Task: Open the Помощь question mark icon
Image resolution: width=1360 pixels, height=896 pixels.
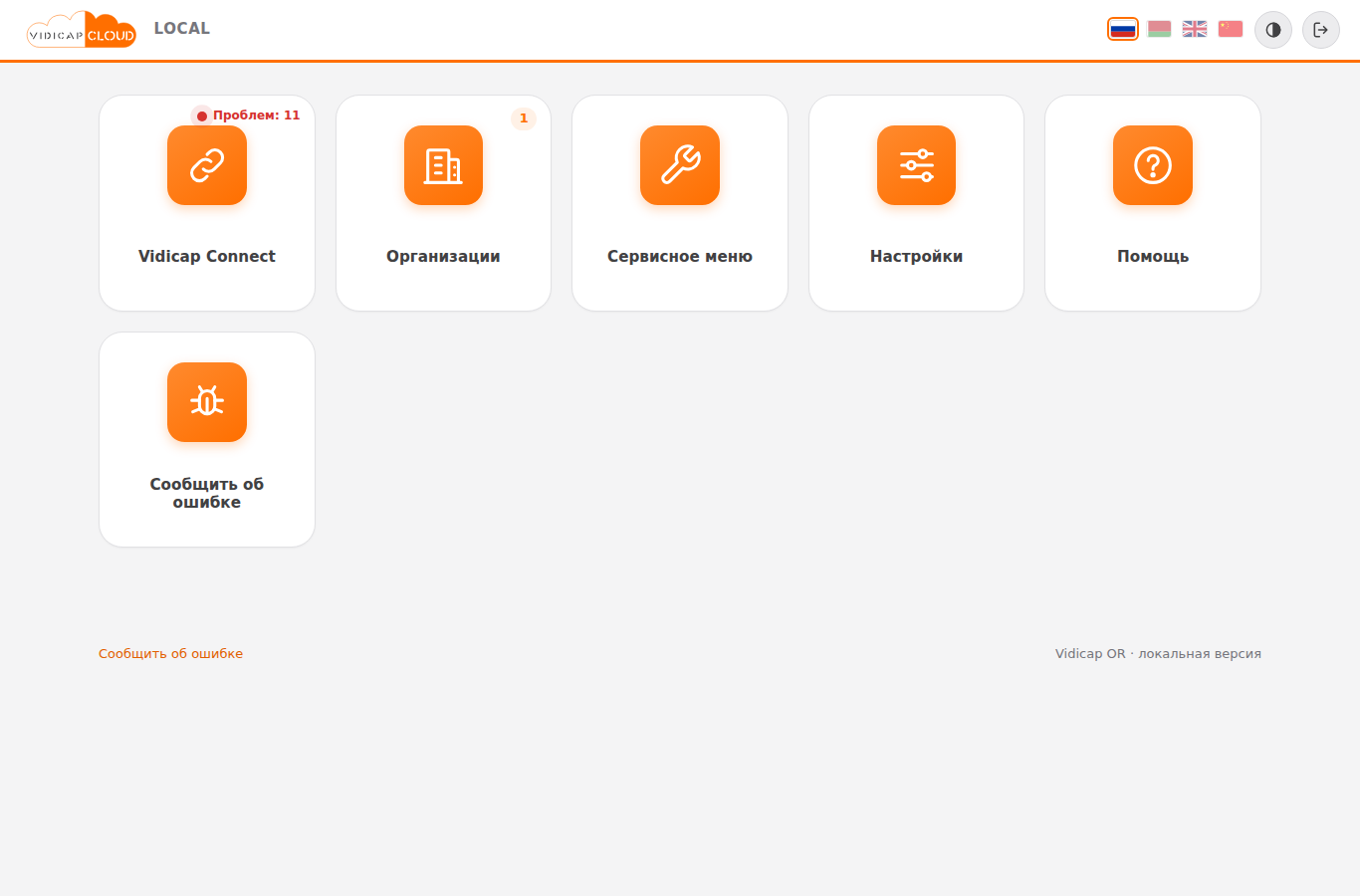Action: [1153, 165]
